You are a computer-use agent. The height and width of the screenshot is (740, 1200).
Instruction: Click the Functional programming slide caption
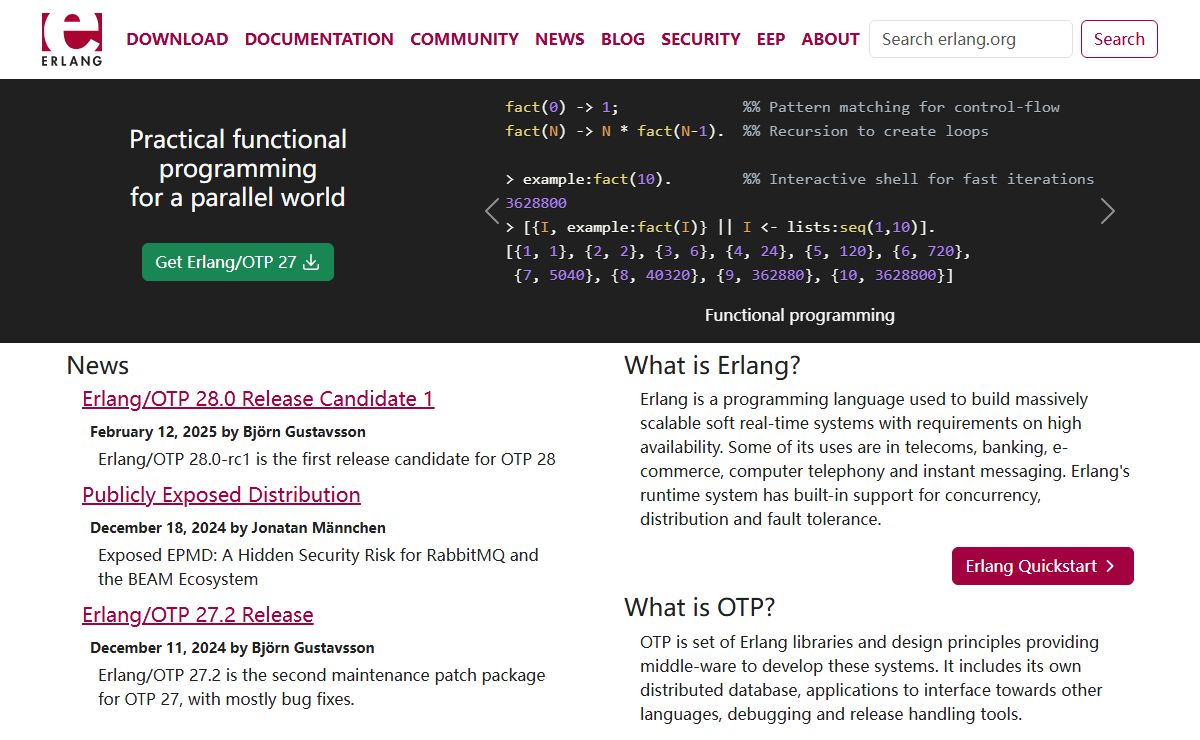pos(799,315)
